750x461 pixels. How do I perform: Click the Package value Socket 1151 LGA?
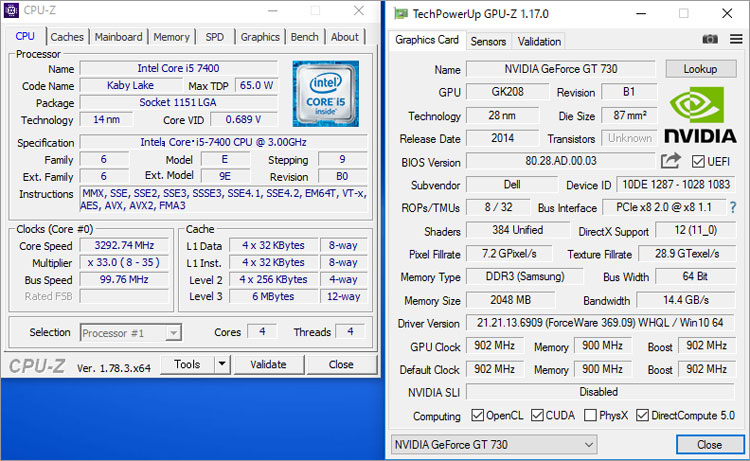click(x=178, y=102)
